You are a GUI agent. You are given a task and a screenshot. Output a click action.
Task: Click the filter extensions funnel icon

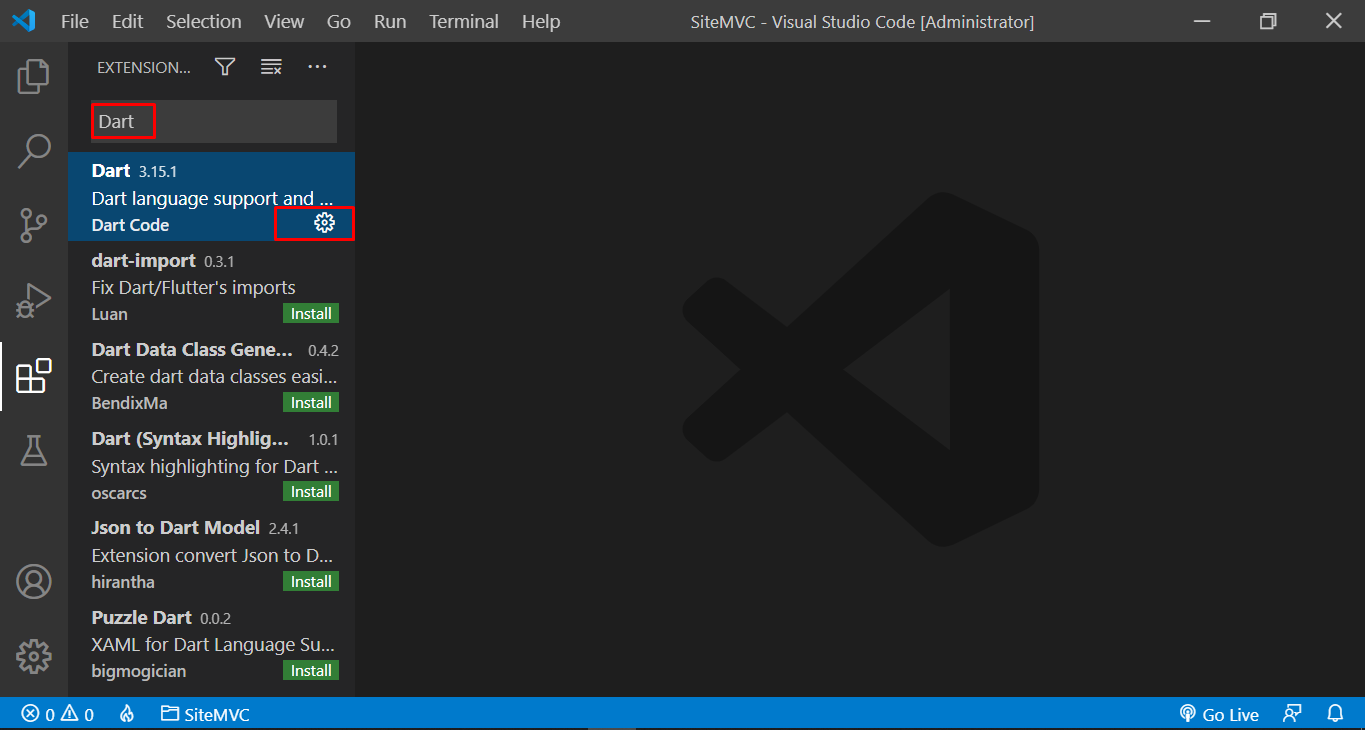[225, 67]
